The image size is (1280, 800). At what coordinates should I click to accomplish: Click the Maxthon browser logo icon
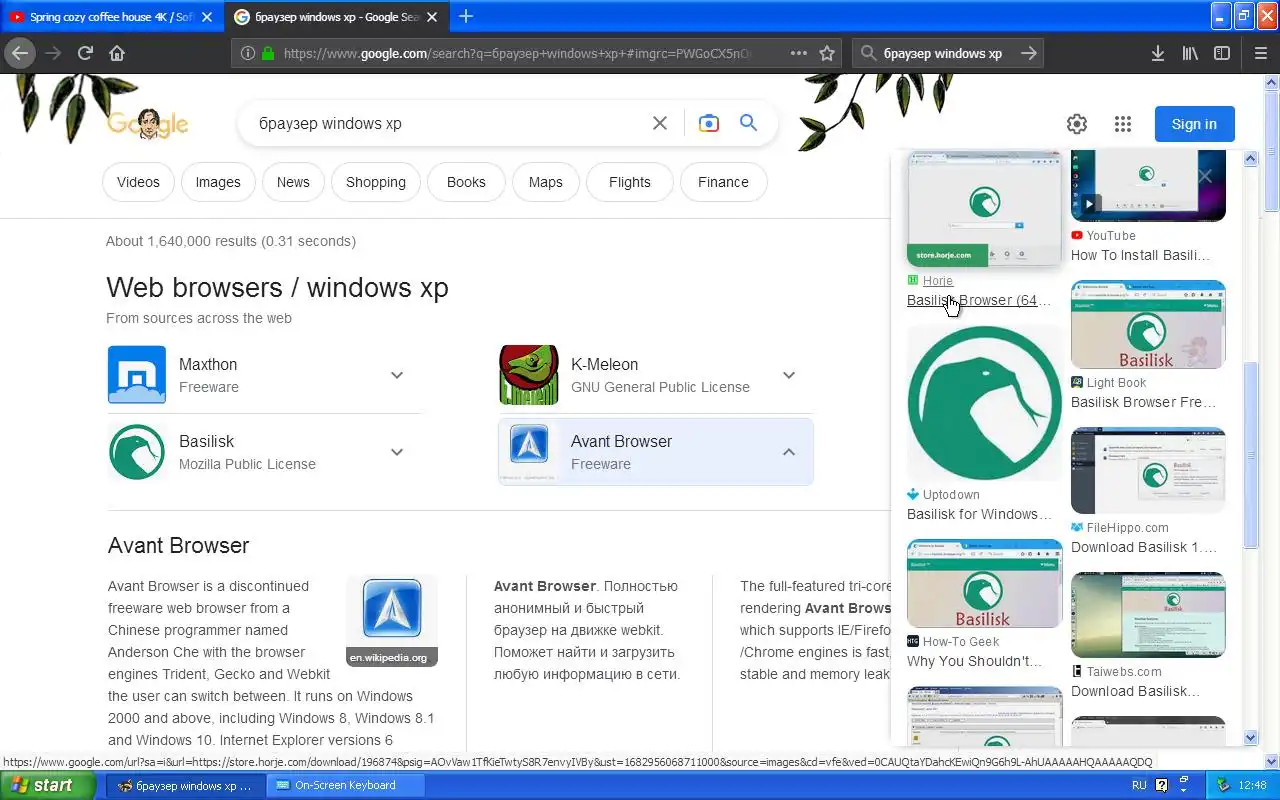(x=137, y=374)
